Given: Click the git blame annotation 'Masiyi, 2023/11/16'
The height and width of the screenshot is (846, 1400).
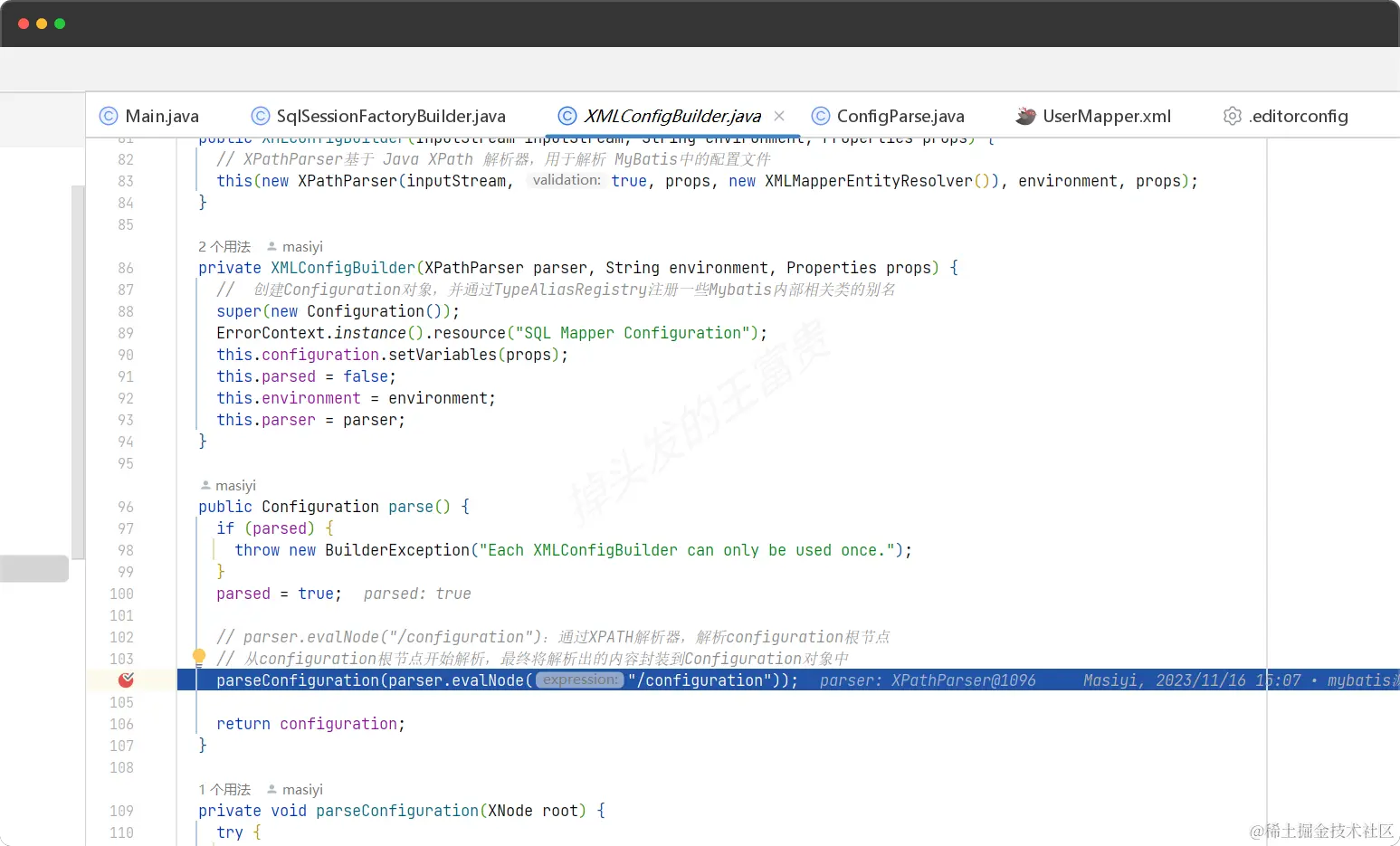Looking at the screenshot, I should (1164, 680).
